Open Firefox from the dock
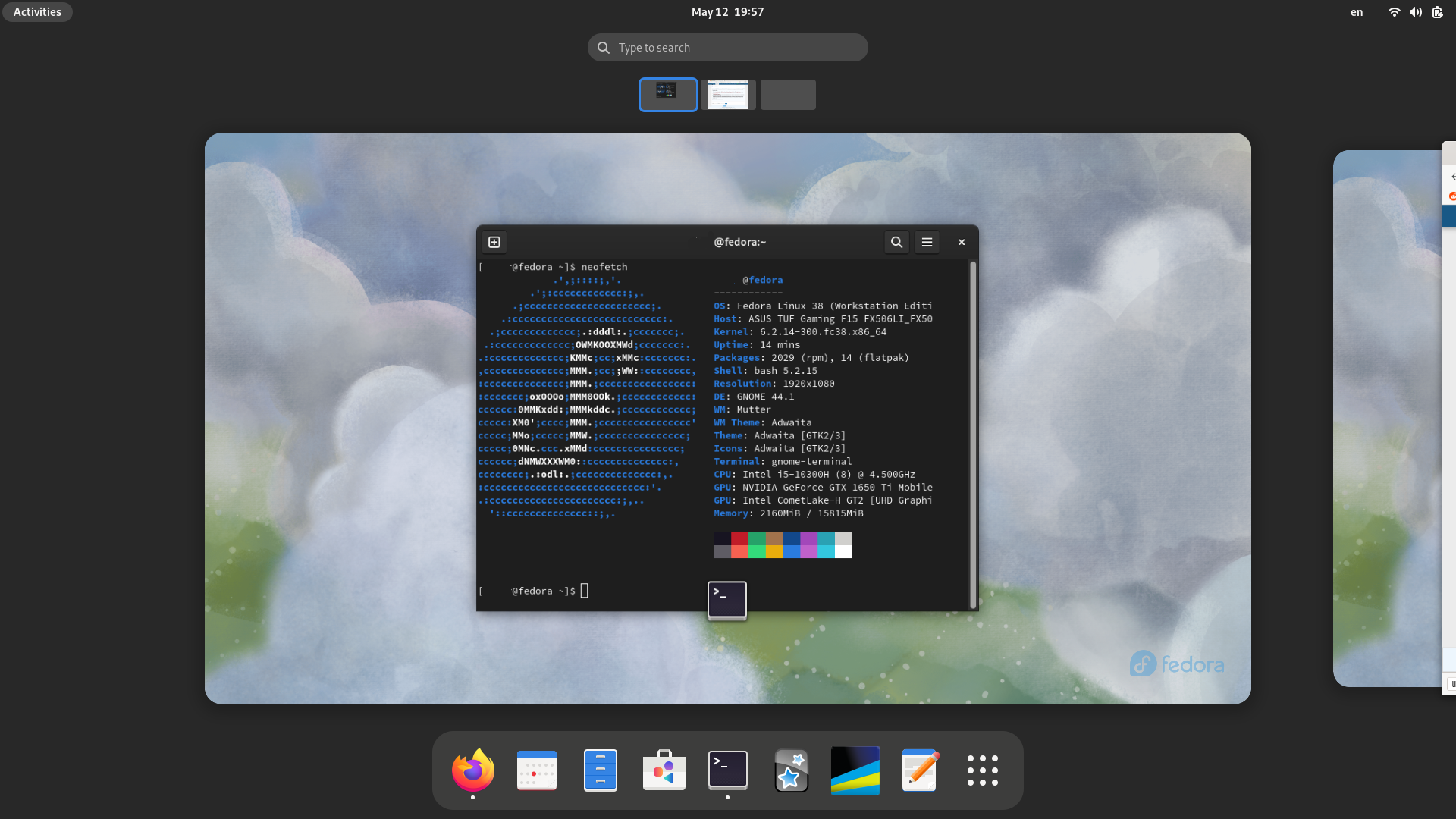The width and height of the screenshot is (1456, 819). point(472,770)
